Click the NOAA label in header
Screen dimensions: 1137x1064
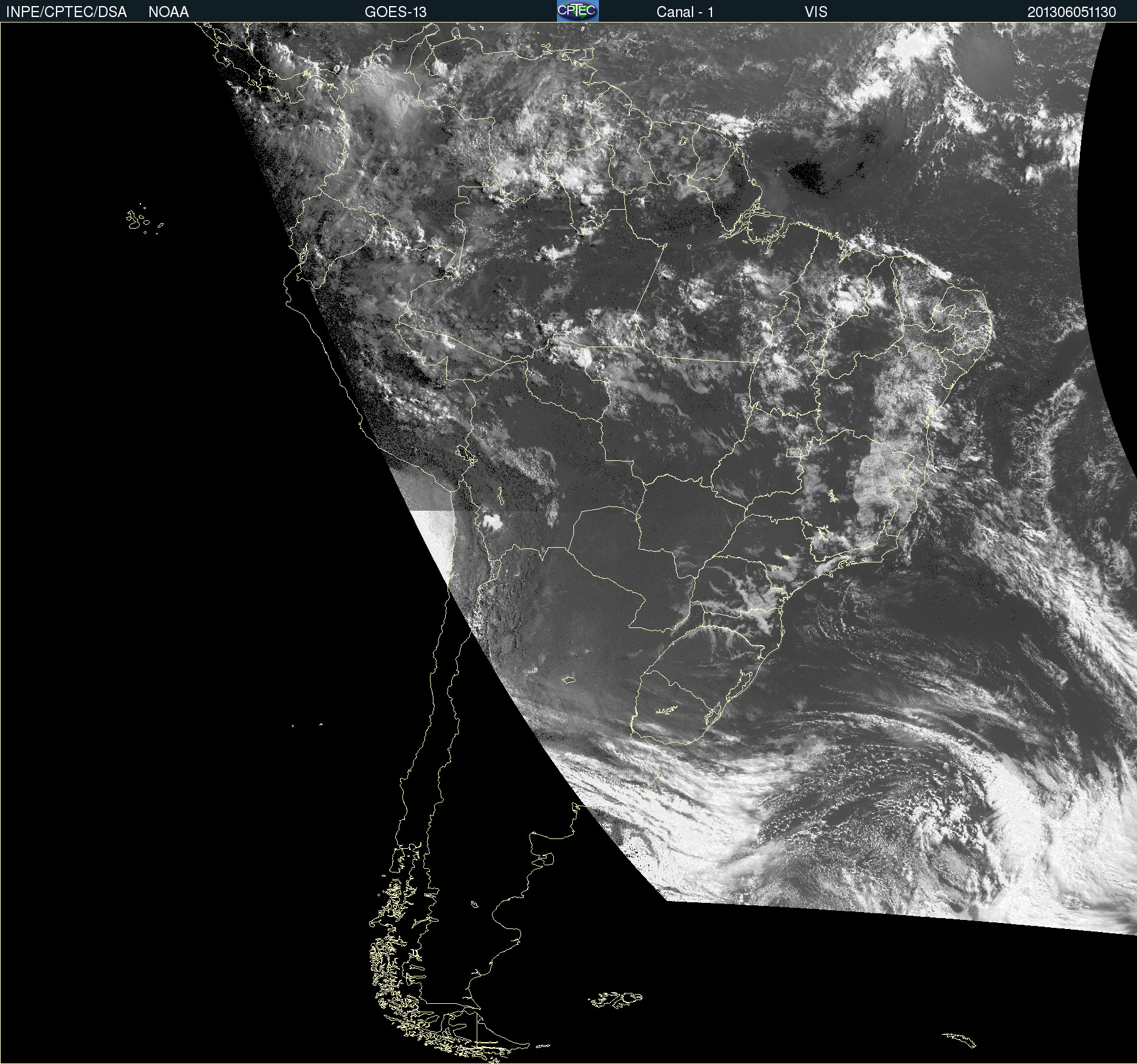point(168,12)
